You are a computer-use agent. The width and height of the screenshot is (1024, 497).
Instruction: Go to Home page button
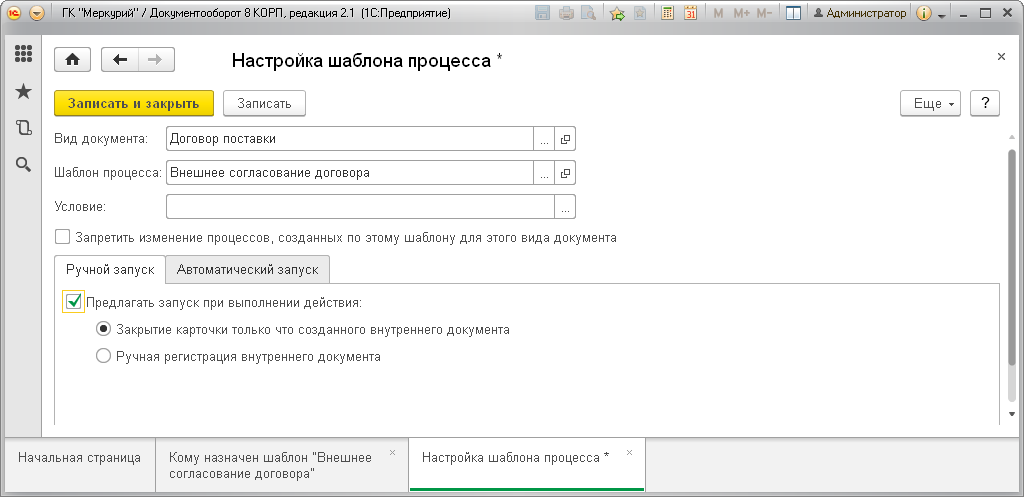[72, 59]
